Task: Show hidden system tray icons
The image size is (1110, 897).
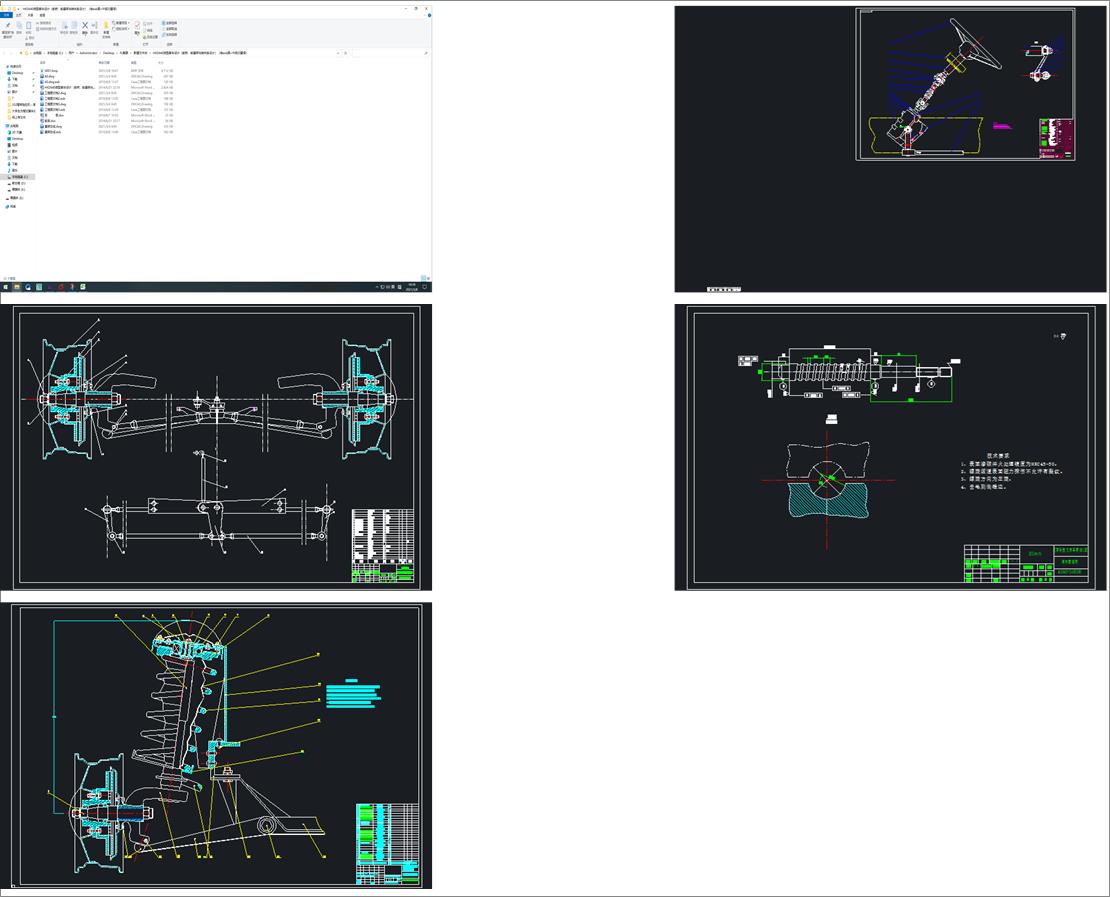Action: point(377,287)
